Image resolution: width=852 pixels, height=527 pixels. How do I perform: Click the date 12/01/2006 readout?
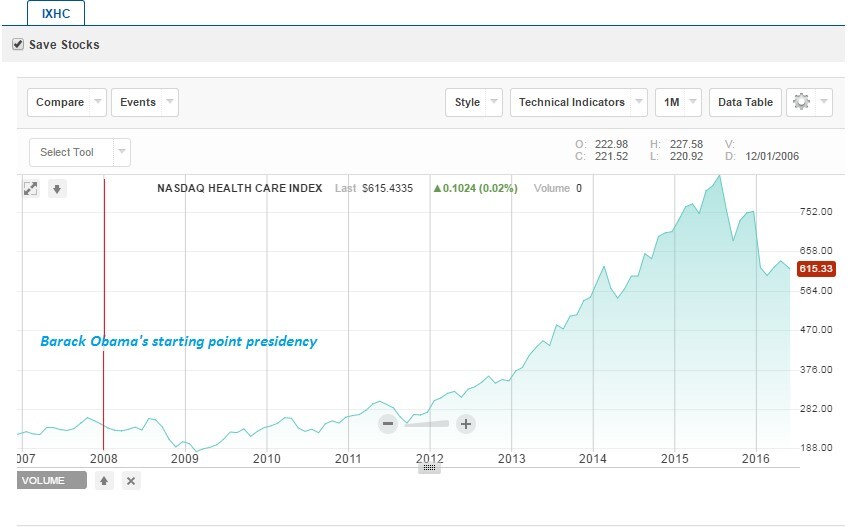[772, 156]
